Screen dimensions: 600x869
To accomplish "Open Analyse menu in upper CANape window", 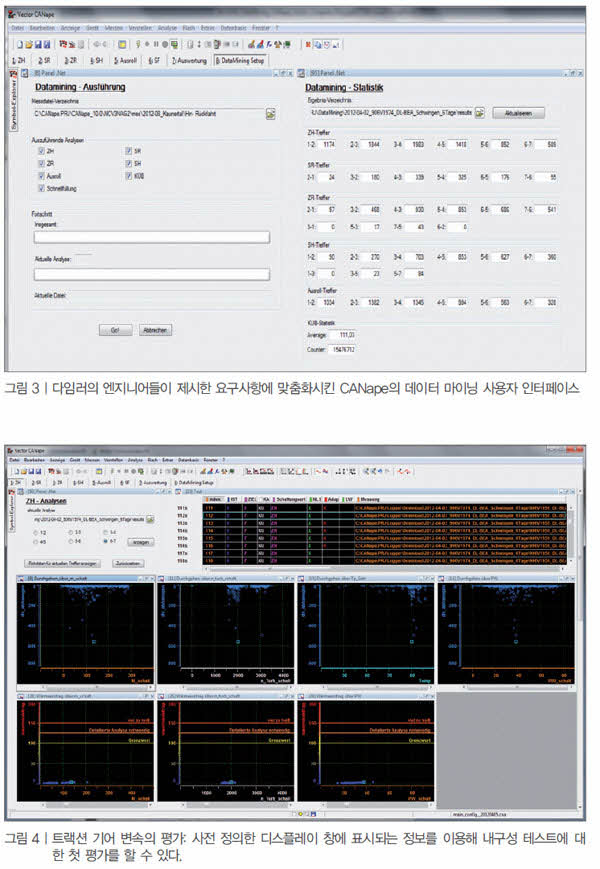I will [167, 28].
